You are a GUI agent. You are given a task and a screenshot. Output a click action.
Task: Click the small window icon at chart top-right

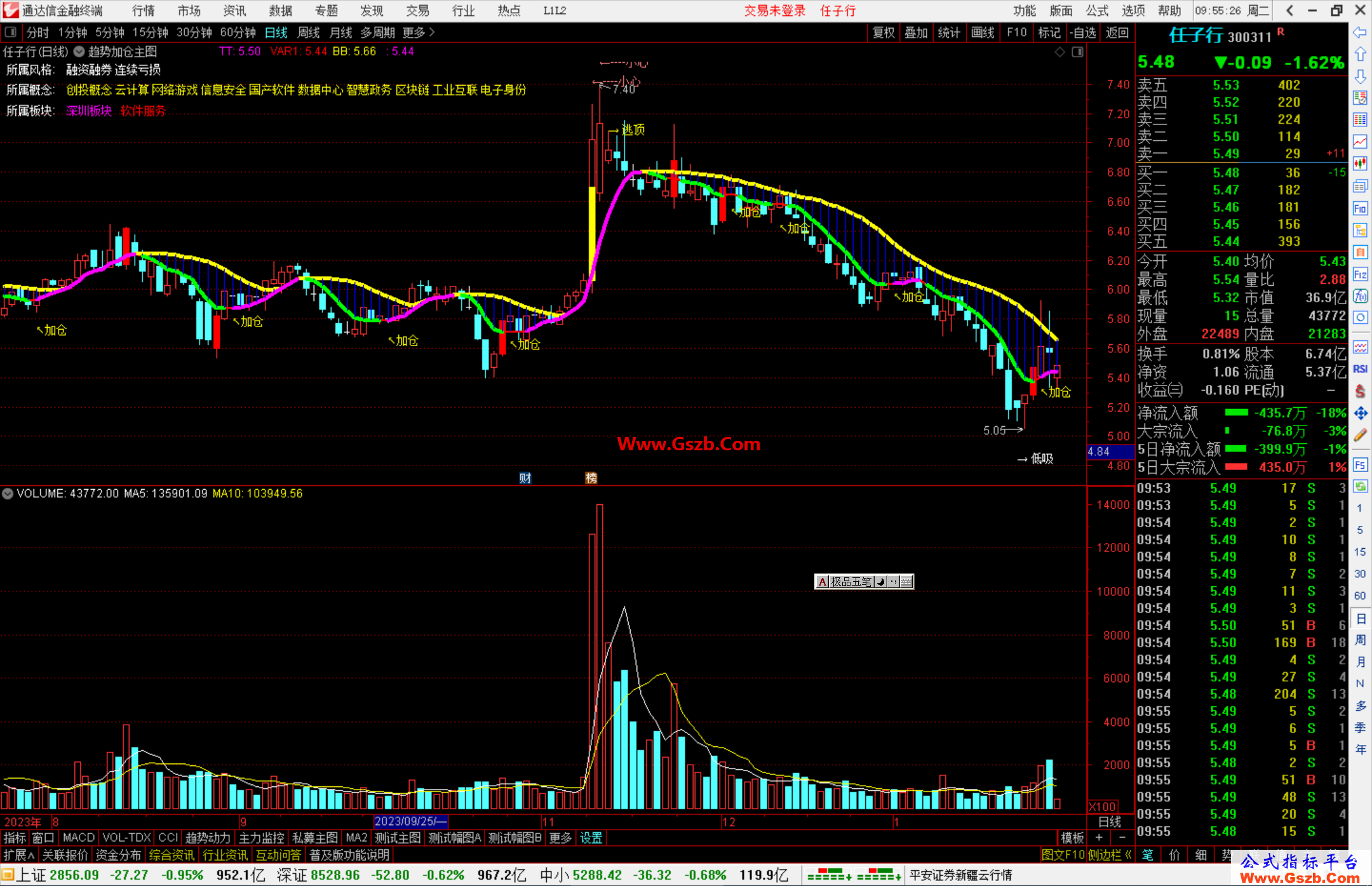click(1078, 52)
